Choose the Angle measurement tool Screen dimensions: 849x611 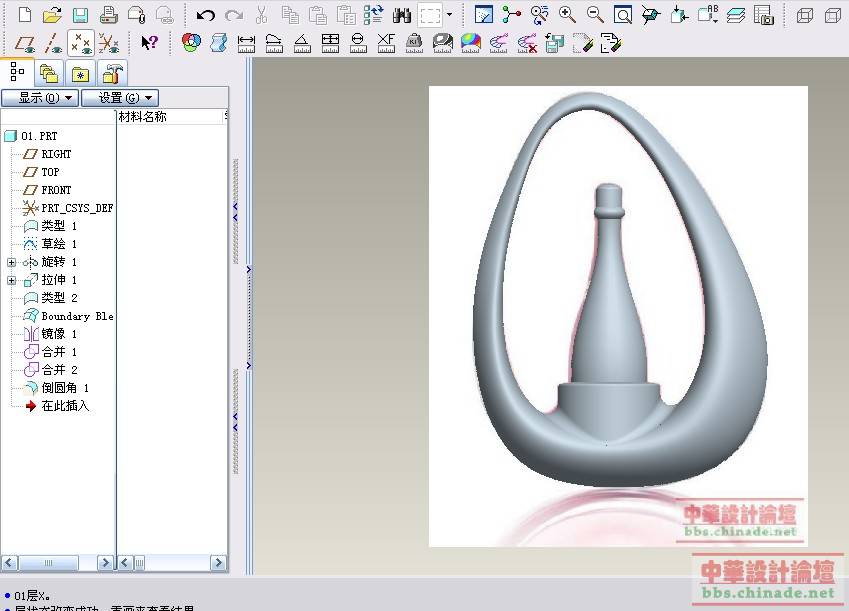pyautogui.click(x=302, y=43)
